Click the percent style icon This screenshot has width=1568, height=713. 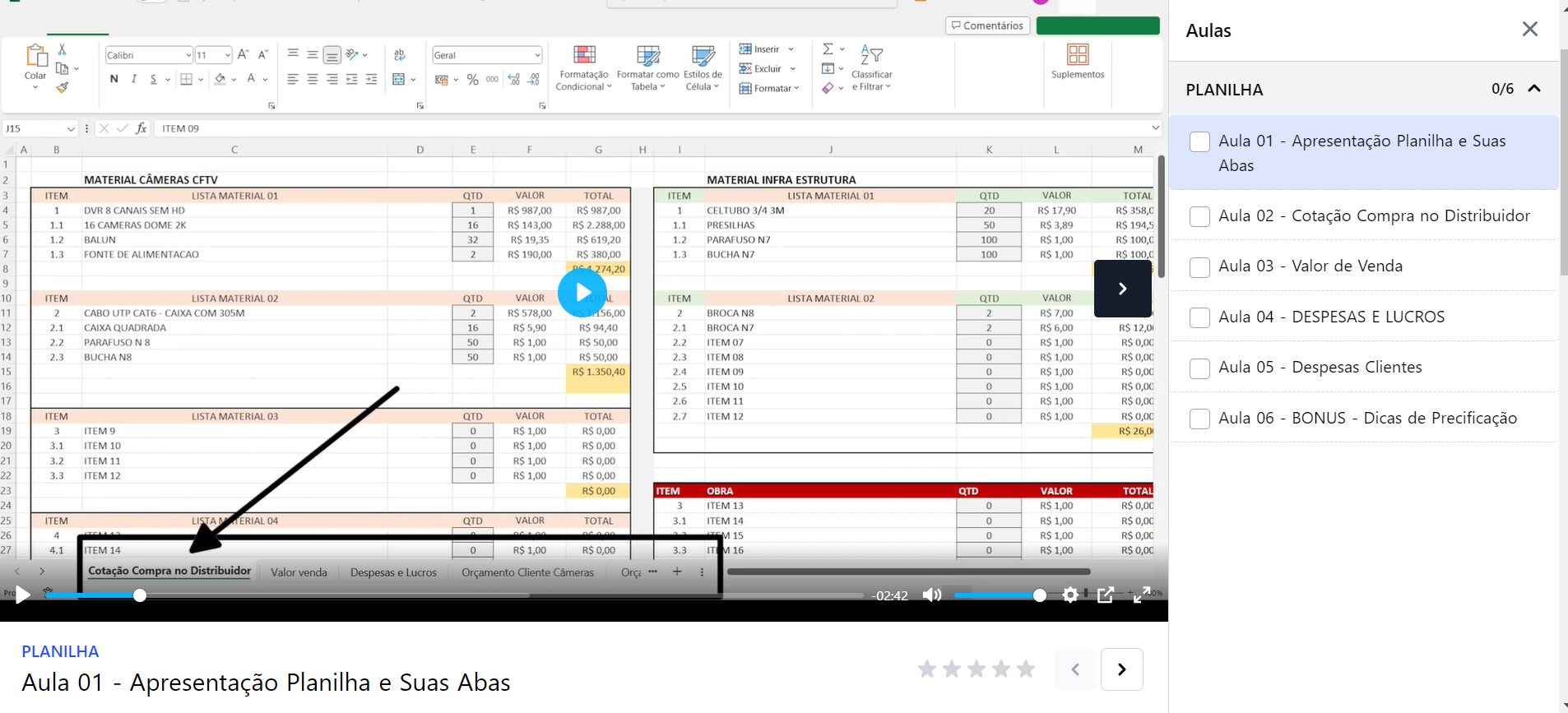click(472, 80)
